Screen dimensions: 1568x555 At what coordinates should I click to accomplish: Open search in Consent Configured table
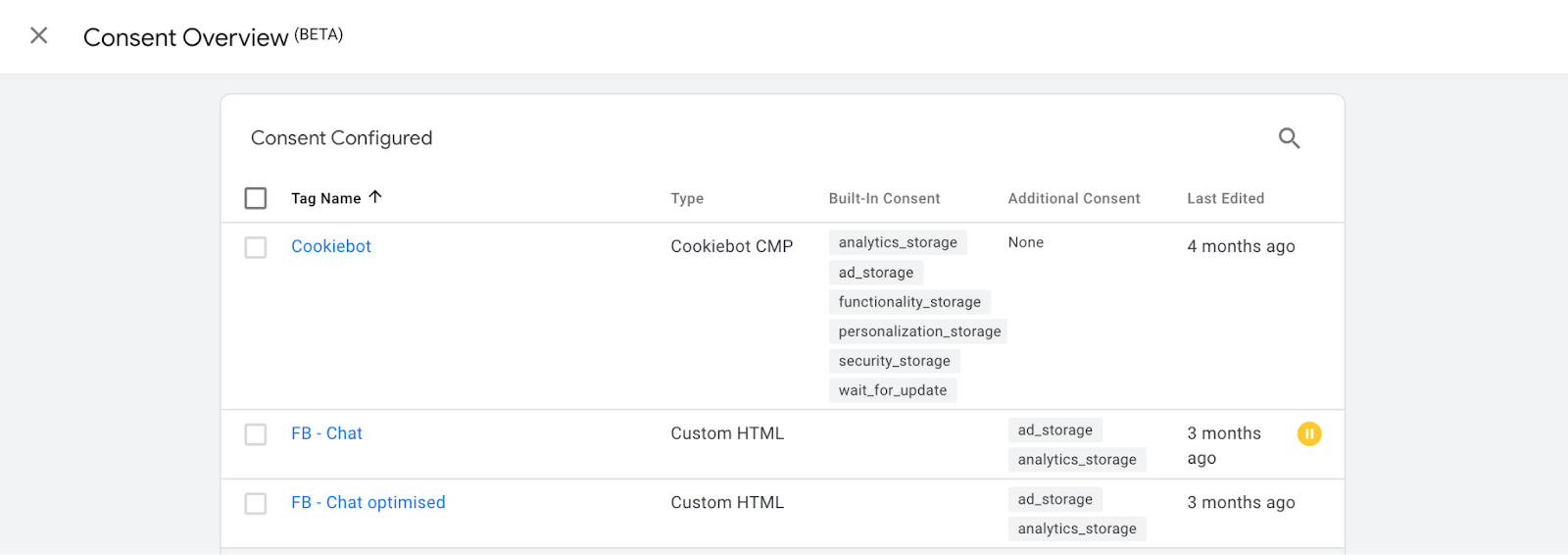[1289, 138]
